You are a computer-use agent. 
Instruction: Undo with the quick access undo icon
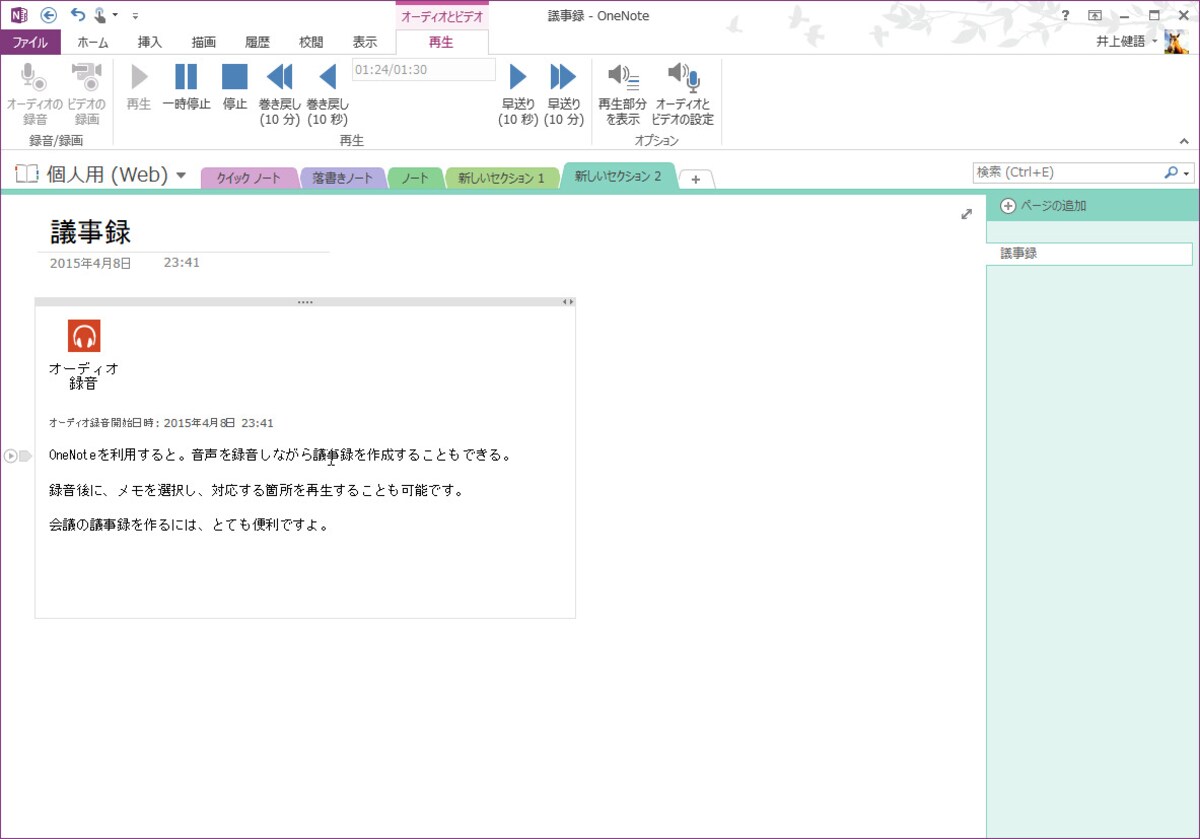click(77, 15)
